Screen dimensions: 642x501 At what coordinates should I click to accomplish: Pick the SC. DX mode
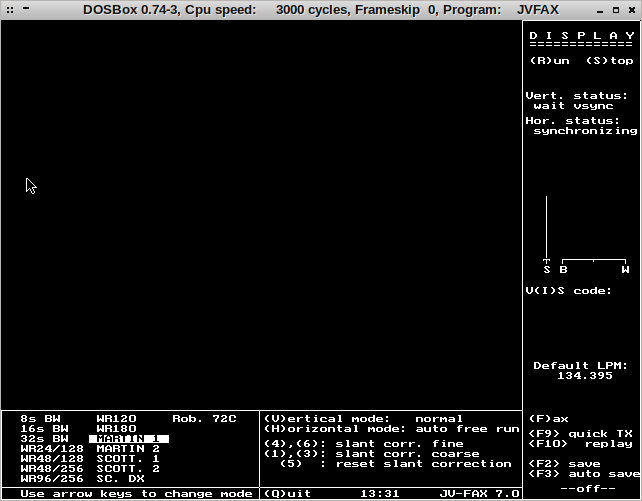tap(120, 479)
